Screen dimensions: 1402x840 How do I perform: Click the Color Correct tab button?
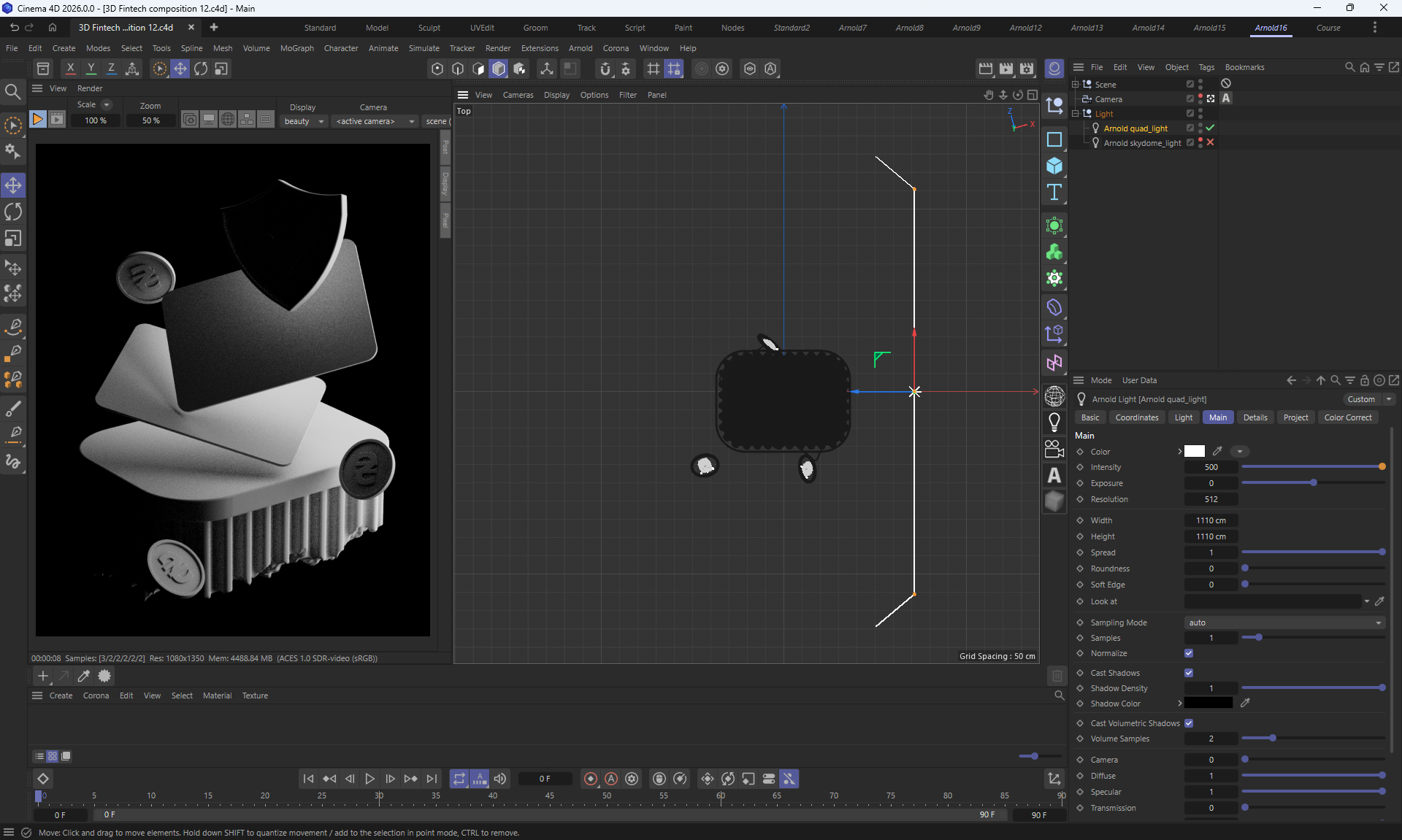(1347, 417)
